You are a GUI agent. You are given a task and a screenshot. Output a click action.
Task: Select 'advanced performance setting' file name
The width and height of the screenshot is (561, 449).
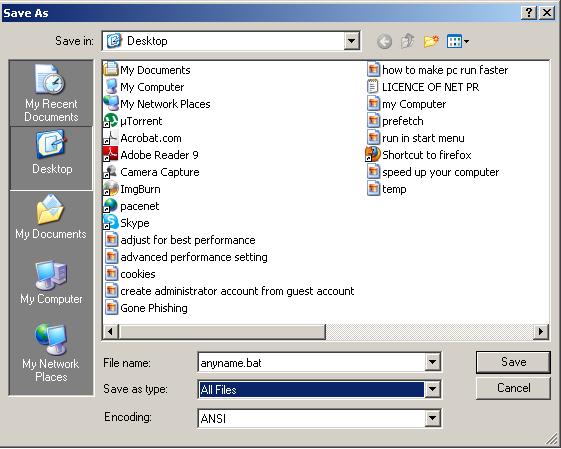click(x=194, y=257)
